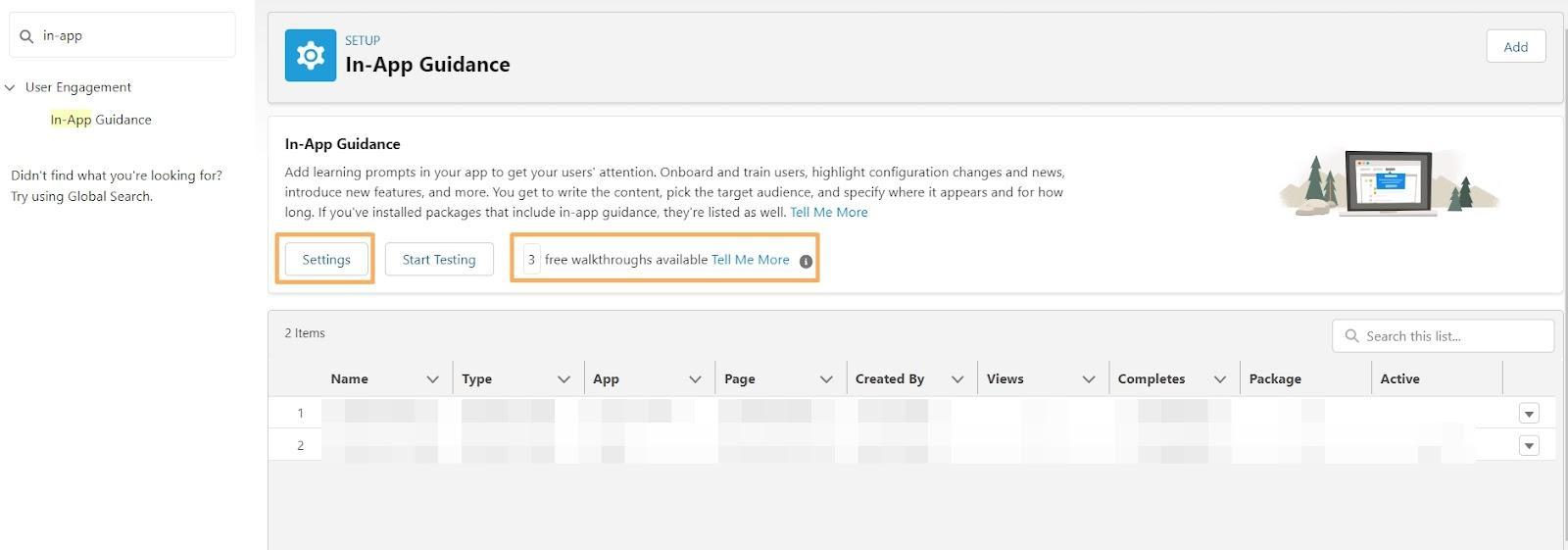The image size is (1568, 550).
Task: Click the Start Testing button
Action: point(438,260)
